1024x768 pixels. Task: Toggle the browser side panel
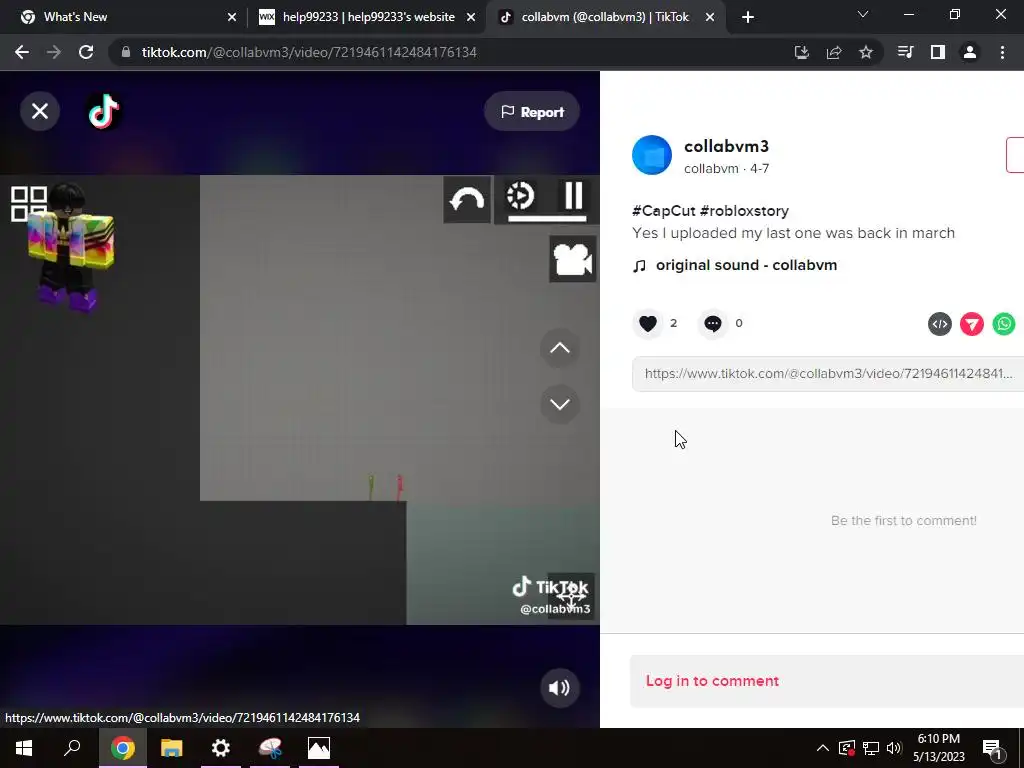(938, 52)
